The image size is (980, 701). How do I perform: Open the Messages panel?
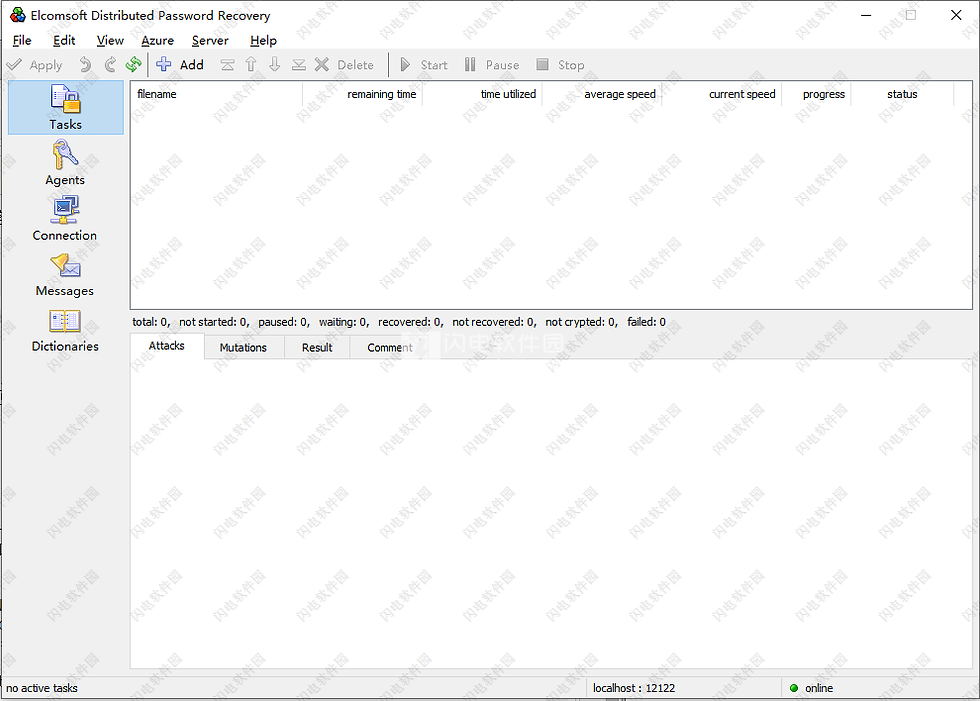point(65,274)
